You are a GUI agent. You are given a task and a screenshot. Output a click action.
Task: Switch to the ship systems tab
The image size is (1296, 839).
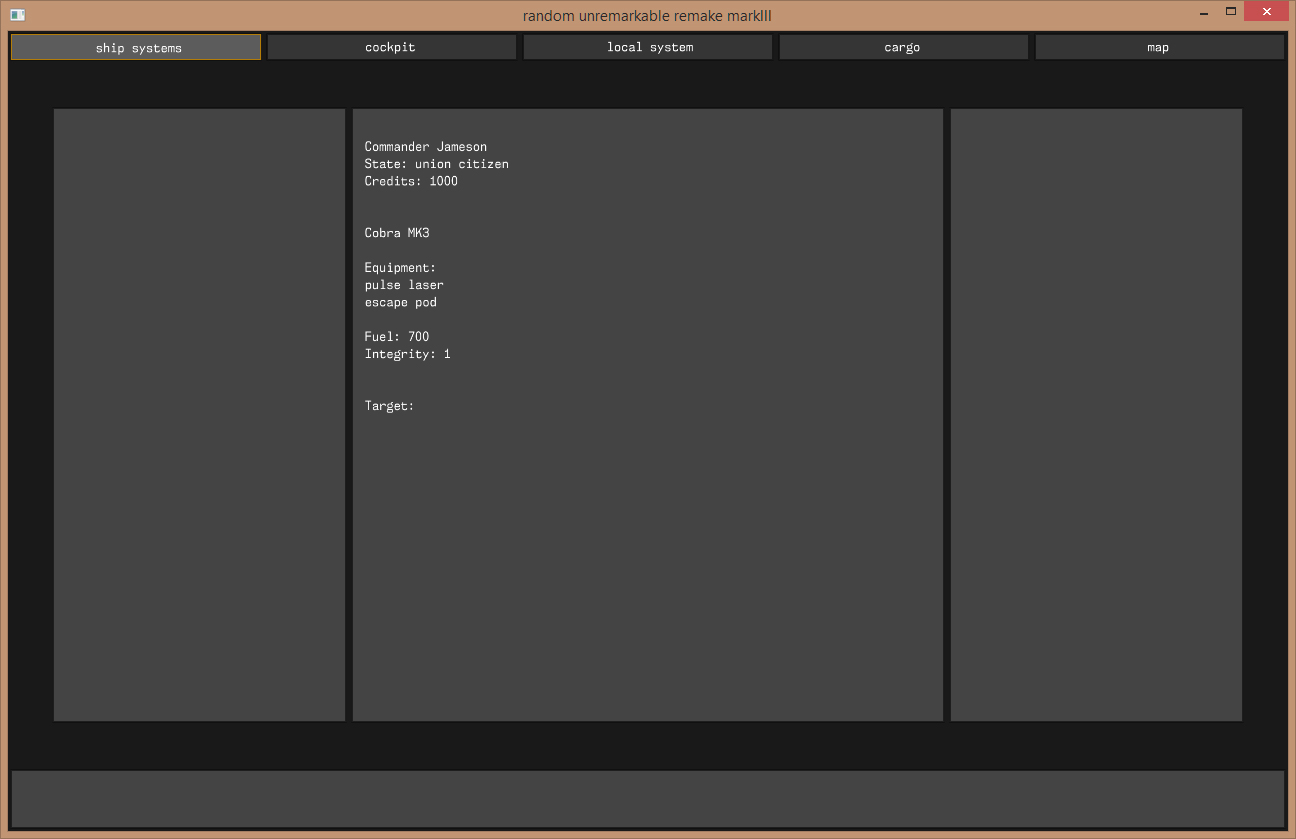(136, 47)
